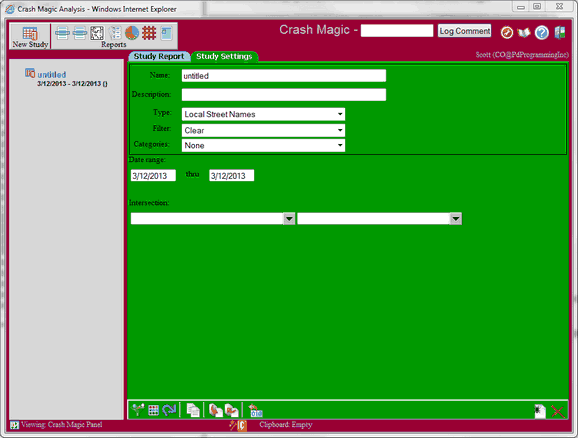Click the second Intersection street text field
The image size is (578, 438).
374,219
